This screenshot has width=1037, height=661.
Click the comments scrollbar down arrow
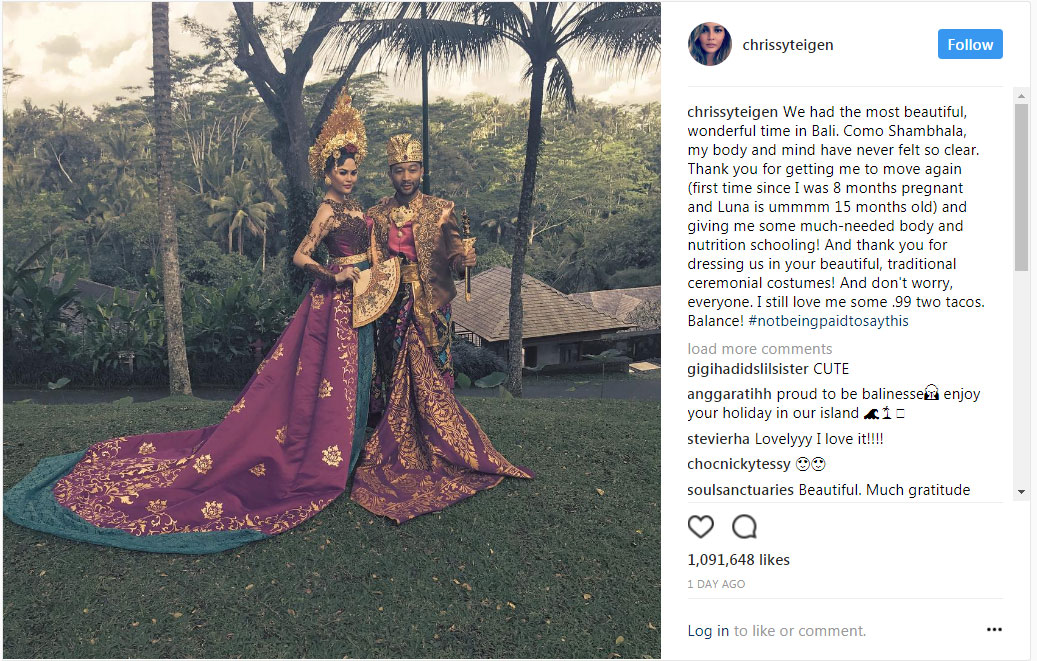pos(1021,492)
